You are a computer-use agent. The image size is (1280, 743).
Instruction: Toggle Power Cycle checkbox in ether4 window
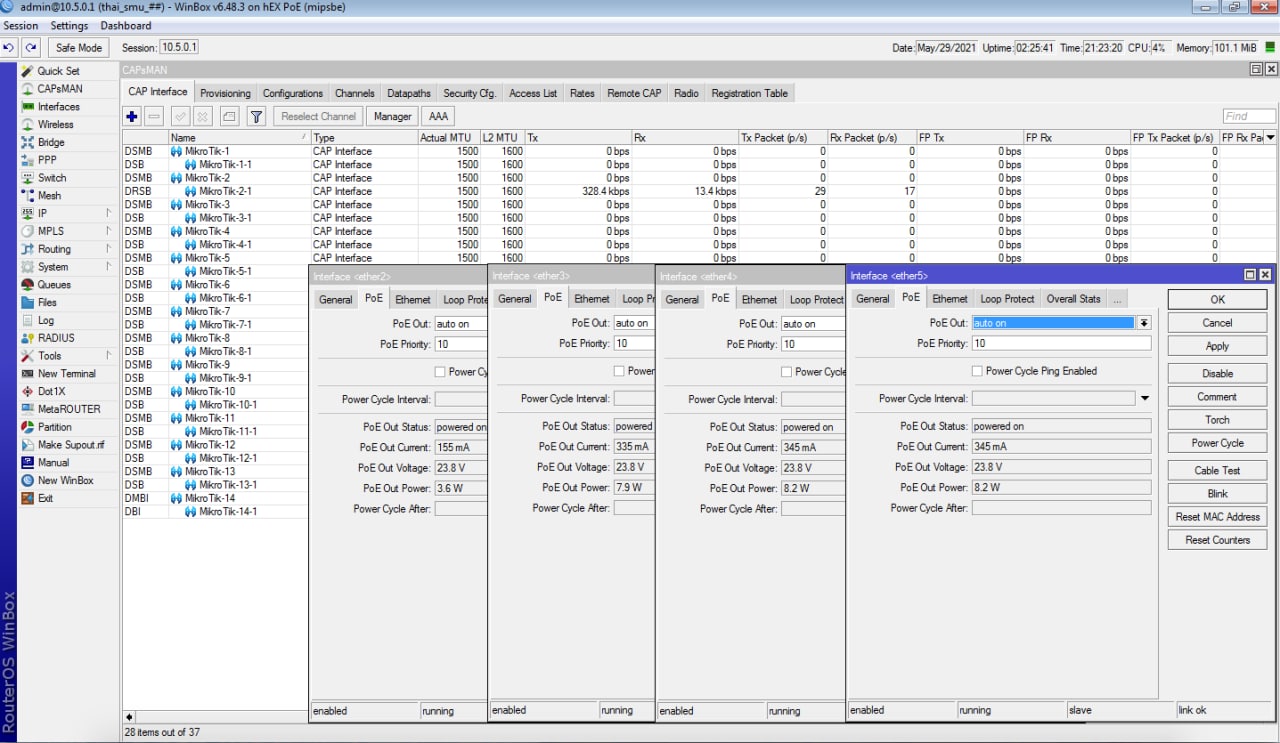[x=786, y=372]
